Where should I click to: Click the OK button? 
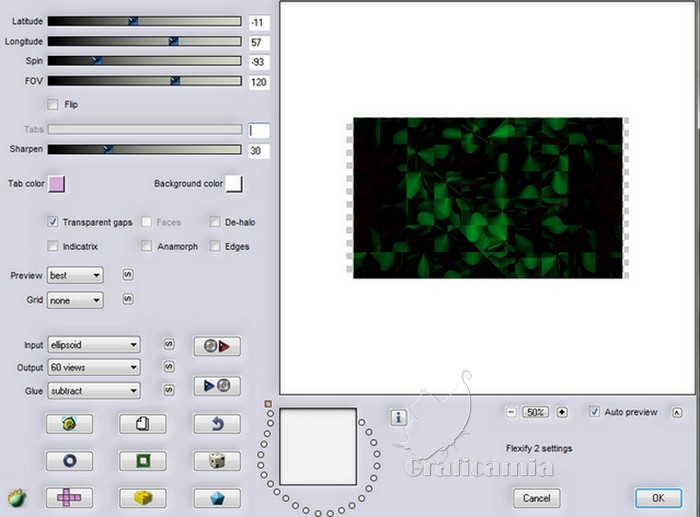point(658,498)
